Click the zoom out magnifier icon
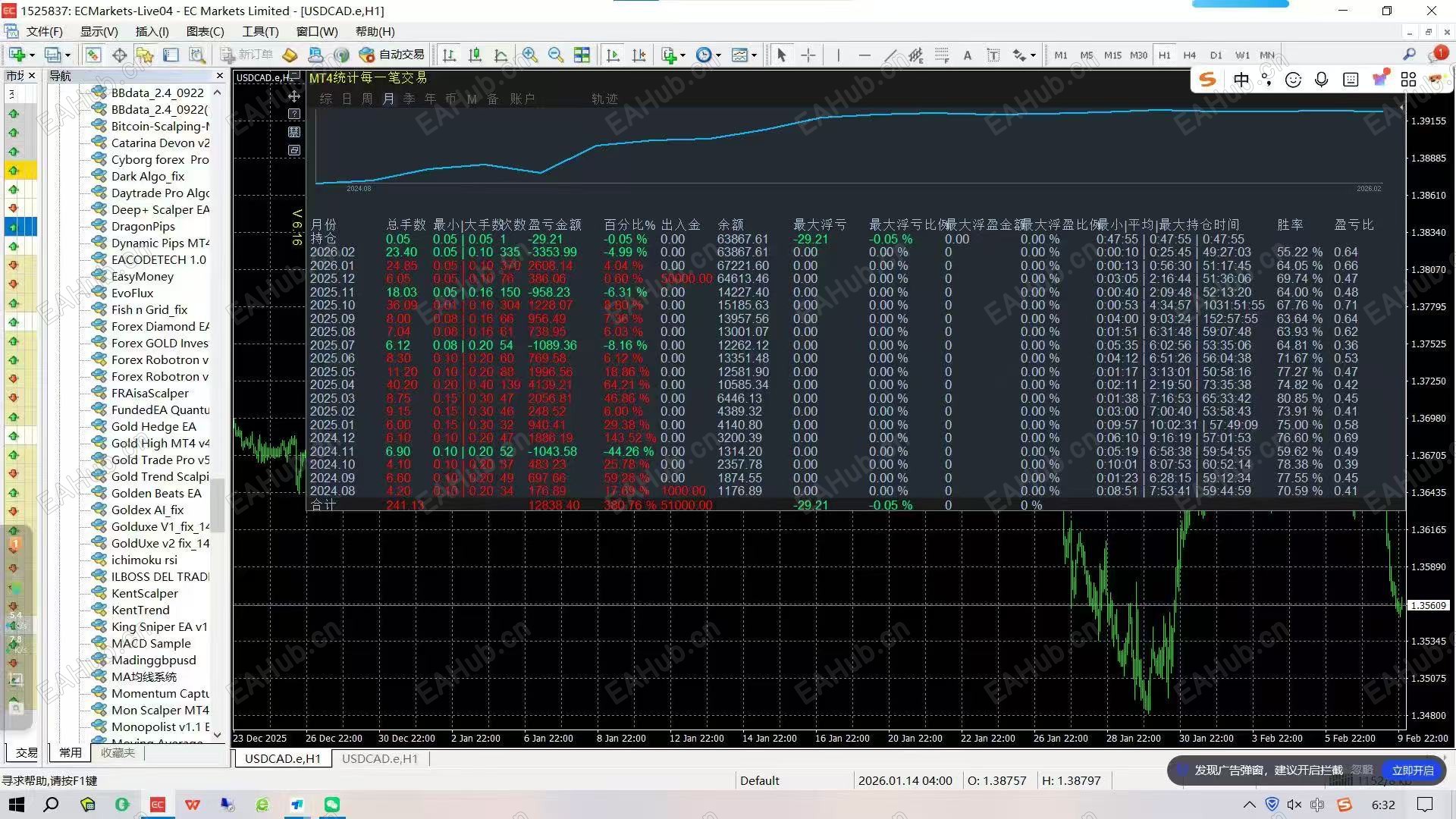 556,55
